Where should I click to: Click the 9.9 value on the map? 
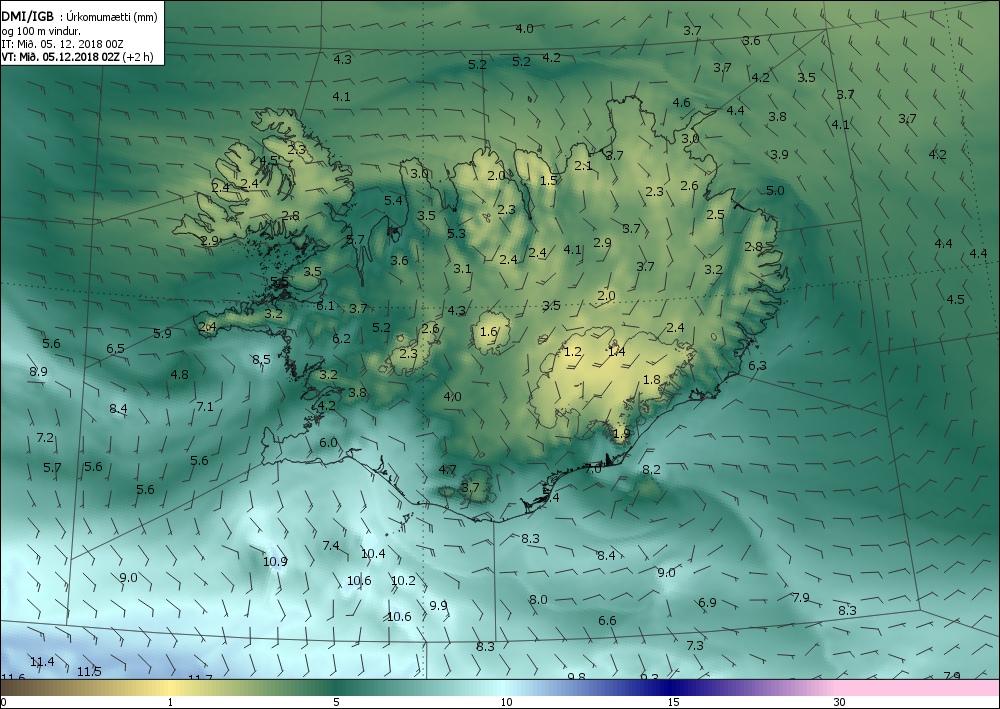coord(438,606)
